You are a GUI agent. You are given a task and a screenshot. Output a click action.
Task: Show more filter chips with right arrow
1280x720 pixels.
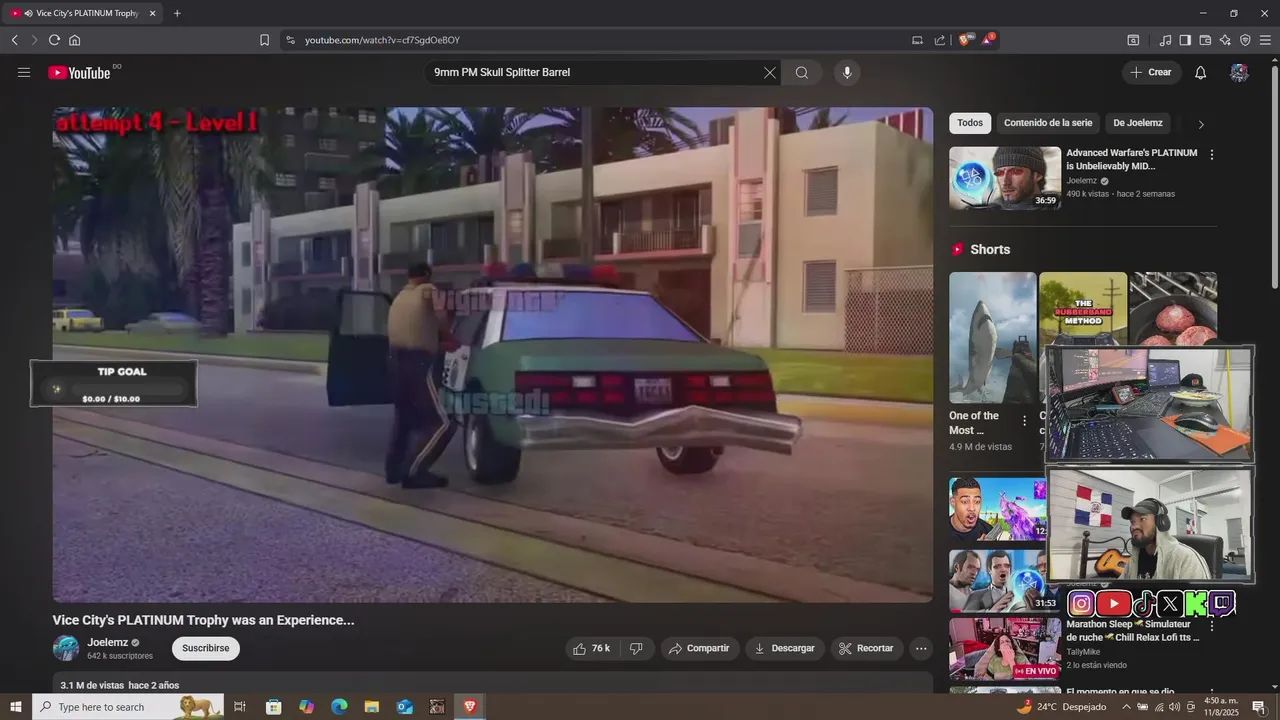1201,124
